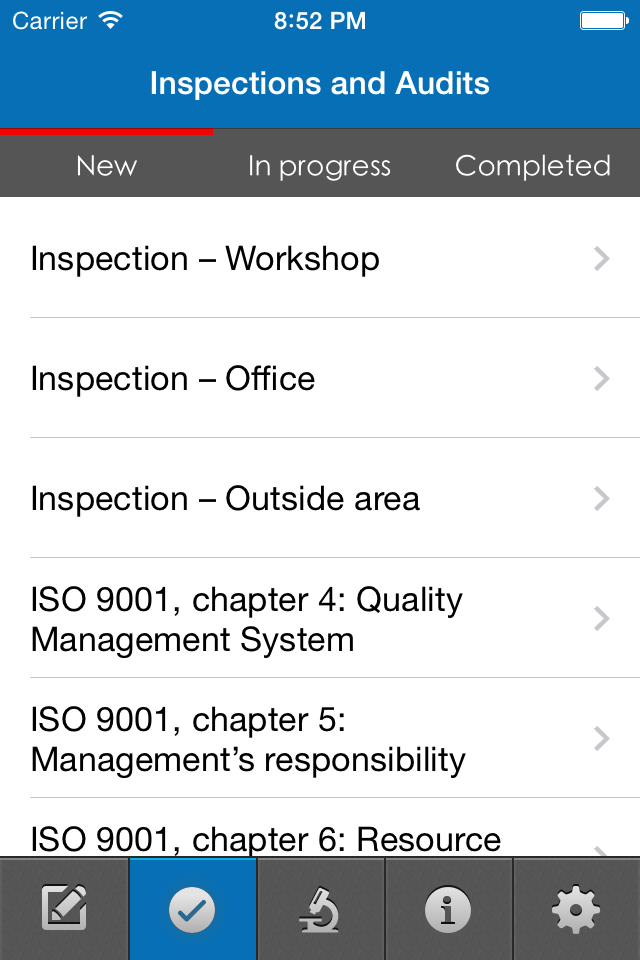The height and width of the screenshot is (960, 640).
Task: Open the settings gear icon
Action: click(x=576, y=909)
